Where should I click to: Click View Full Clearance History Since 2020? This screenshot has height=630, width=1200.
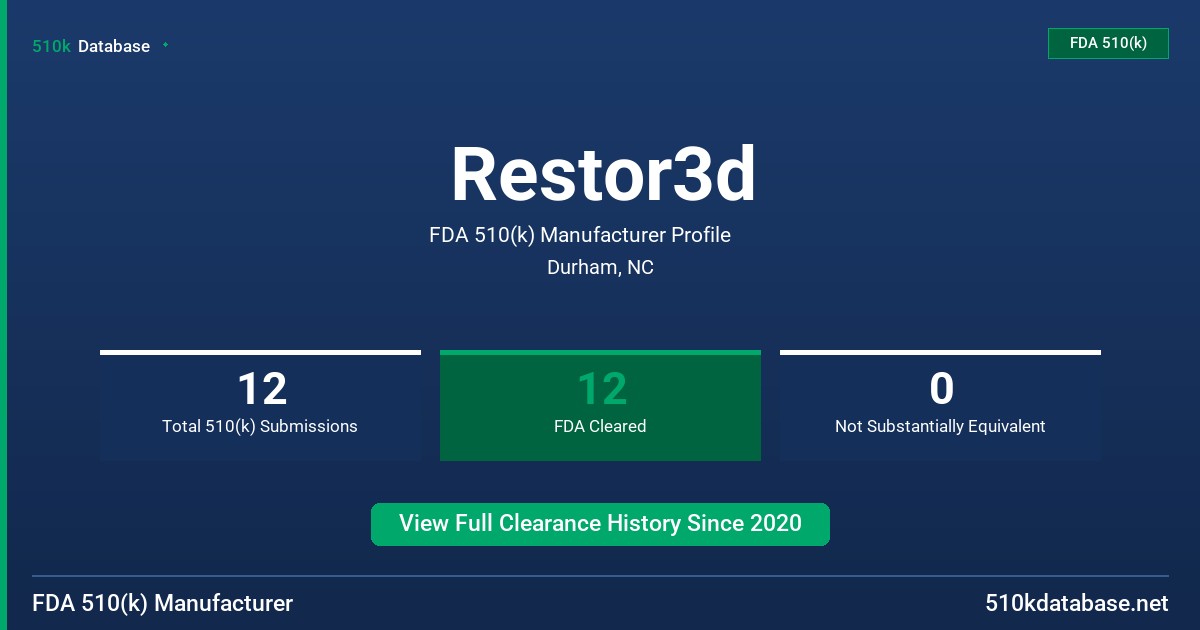click(600, 524)
